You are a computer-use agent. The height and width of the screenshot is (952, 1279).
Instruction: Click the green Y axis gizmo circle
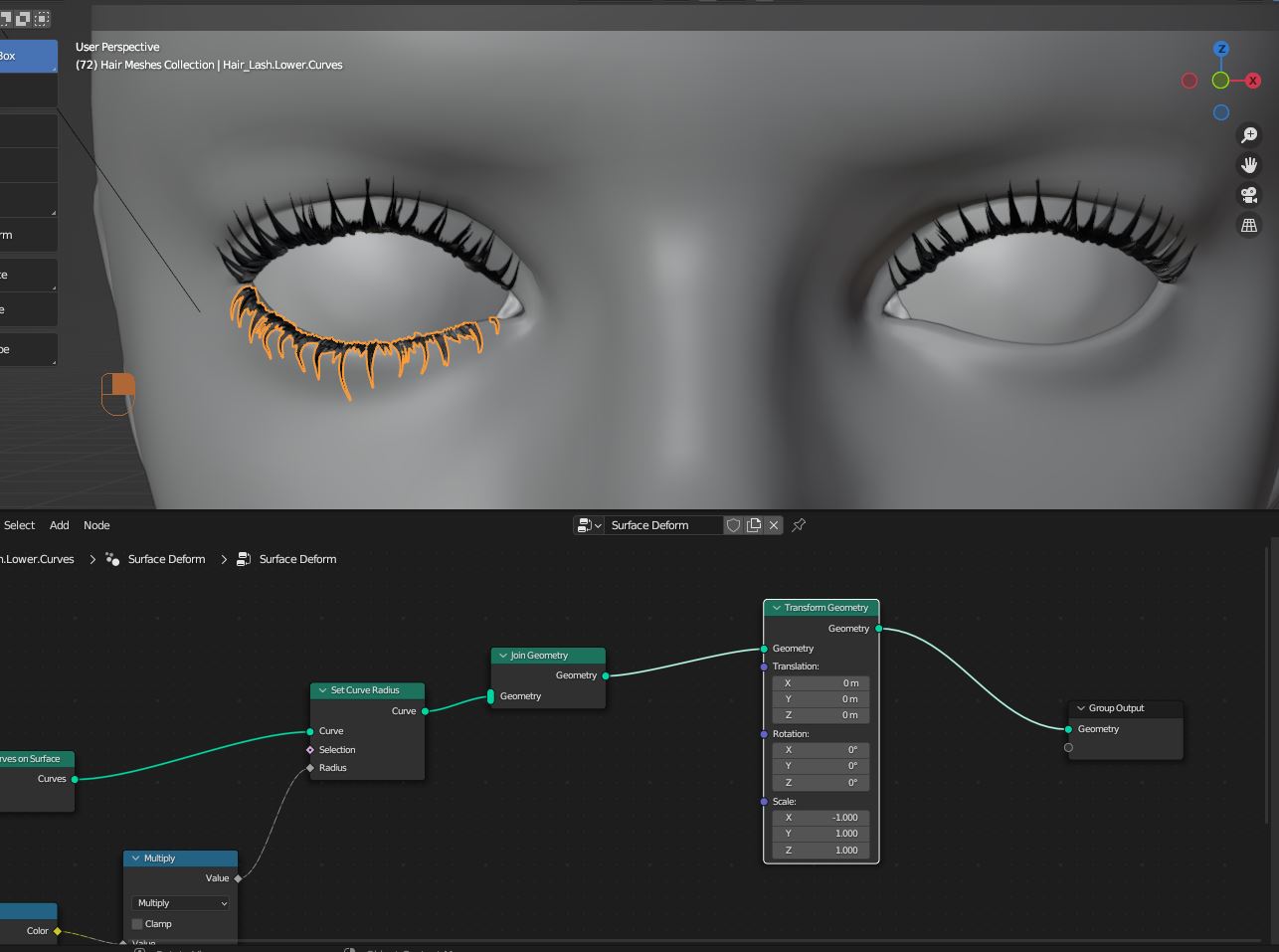[x=1220, y=81]
